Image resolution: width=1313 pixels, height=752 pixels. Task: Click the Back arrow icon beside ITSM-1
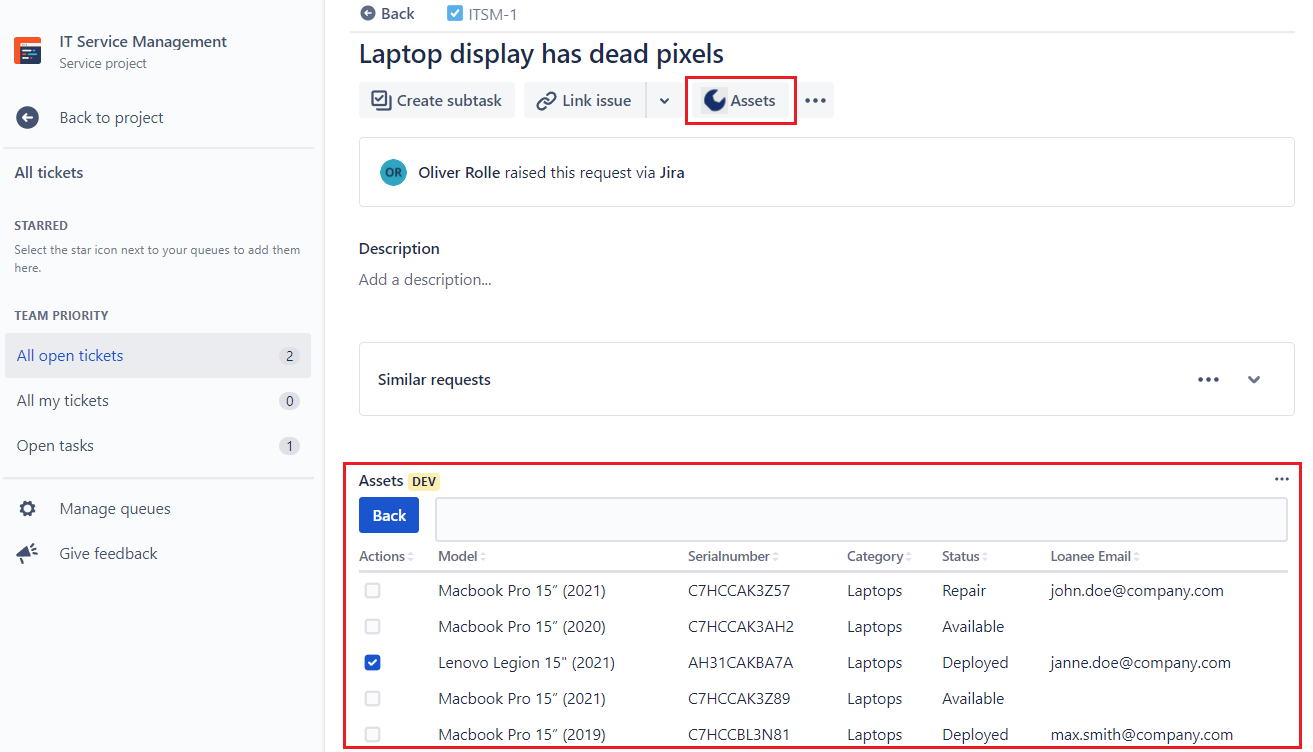coord(368,14)
